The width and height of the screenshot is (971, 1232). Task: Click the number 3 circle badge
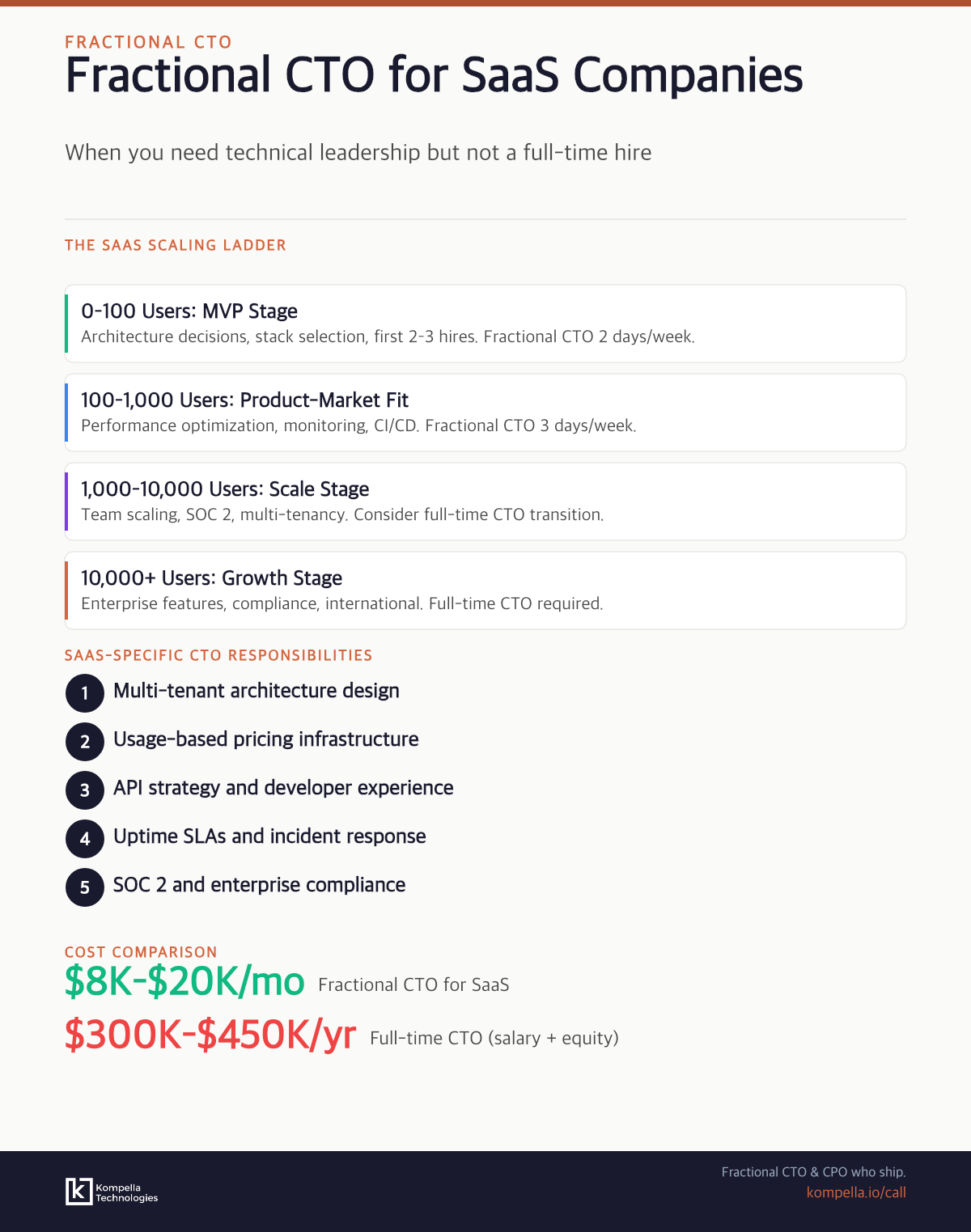[85, 790]
